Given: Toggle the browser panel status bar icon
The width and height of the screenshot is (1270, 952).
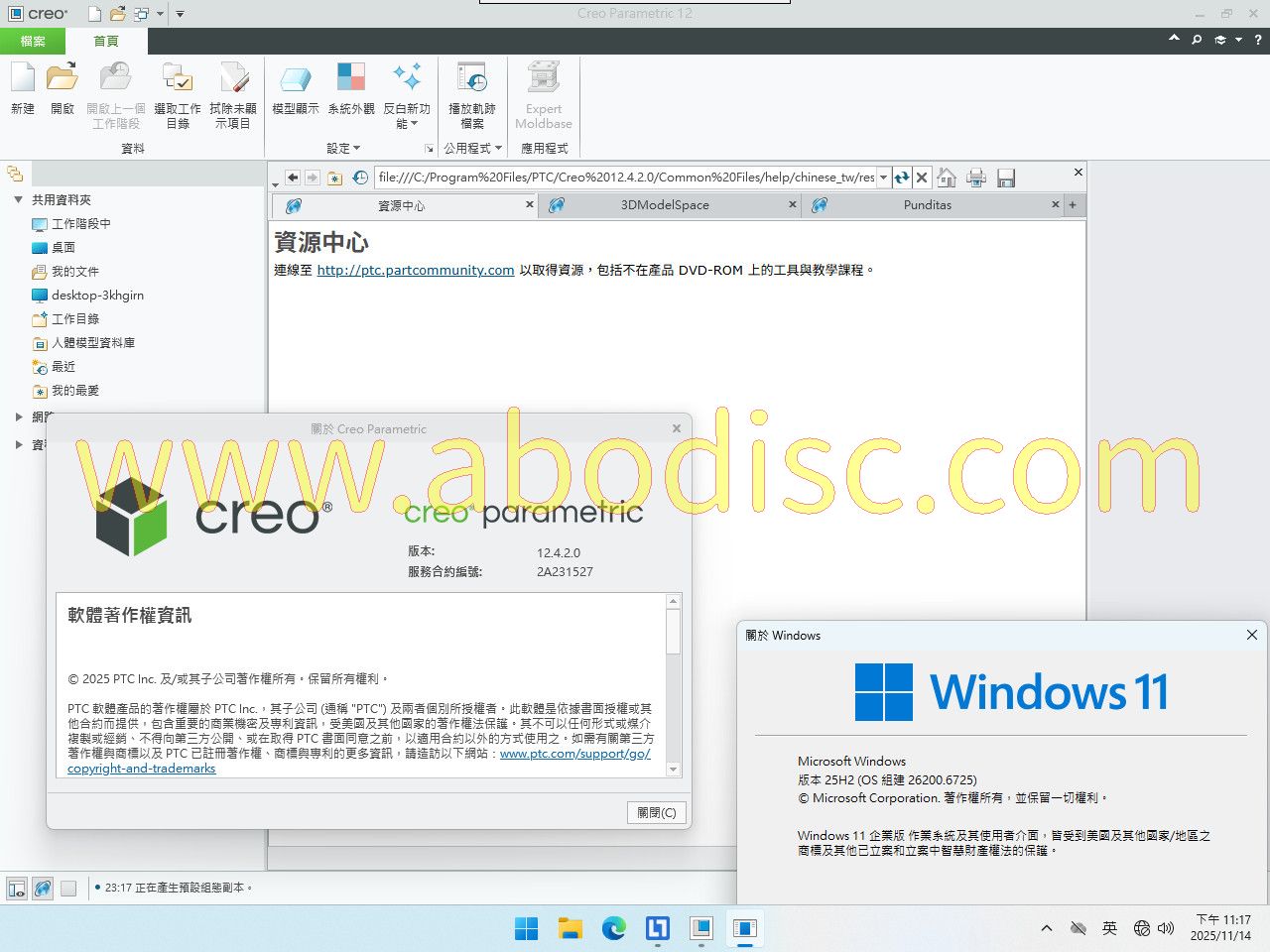Looking at the screenshot, I should (43, 889).
